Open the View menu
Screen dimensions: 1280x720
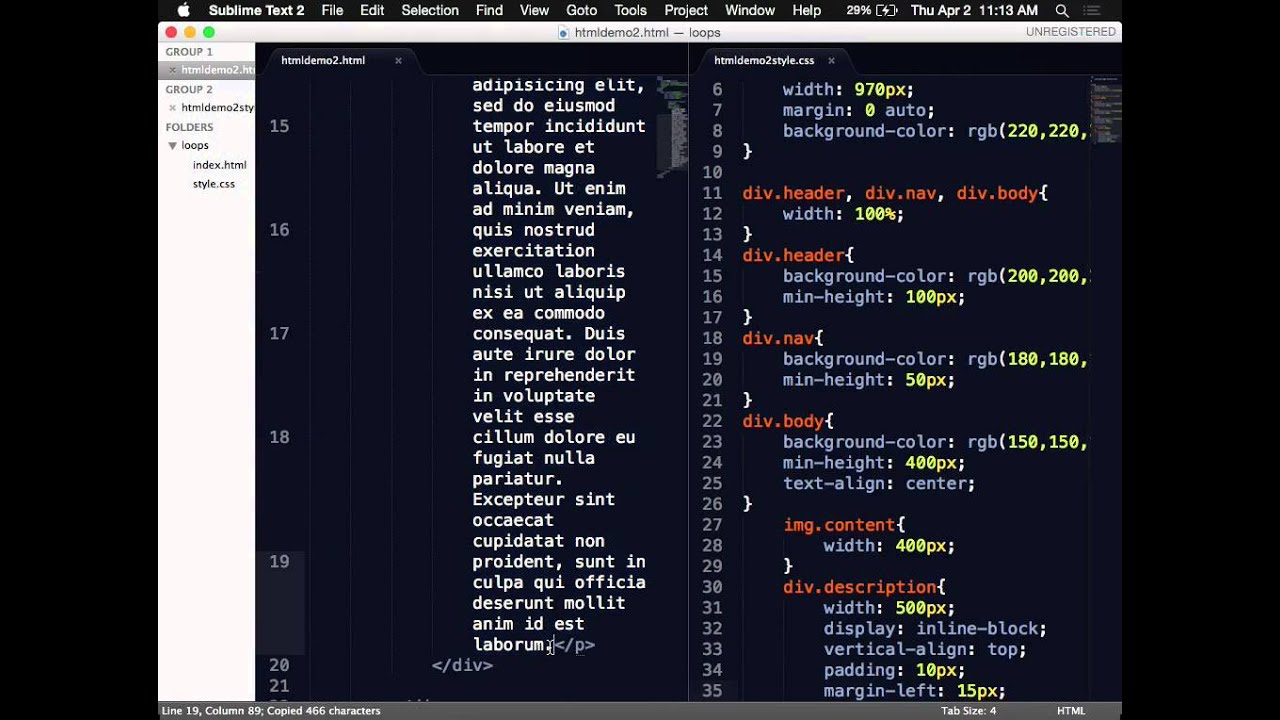tap(534, 10)
